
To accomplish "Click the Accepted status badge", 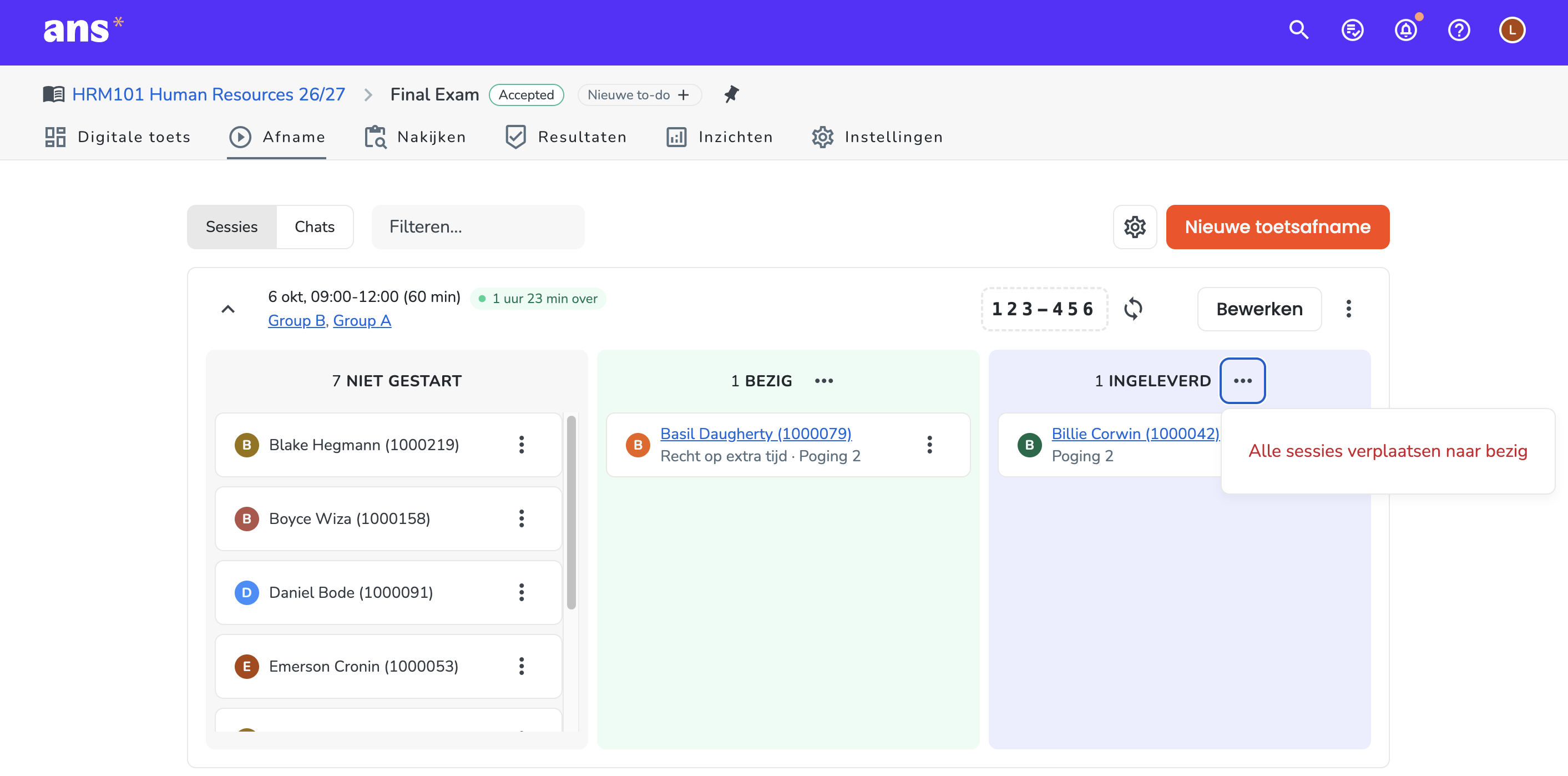I will [x=526, y=94].
